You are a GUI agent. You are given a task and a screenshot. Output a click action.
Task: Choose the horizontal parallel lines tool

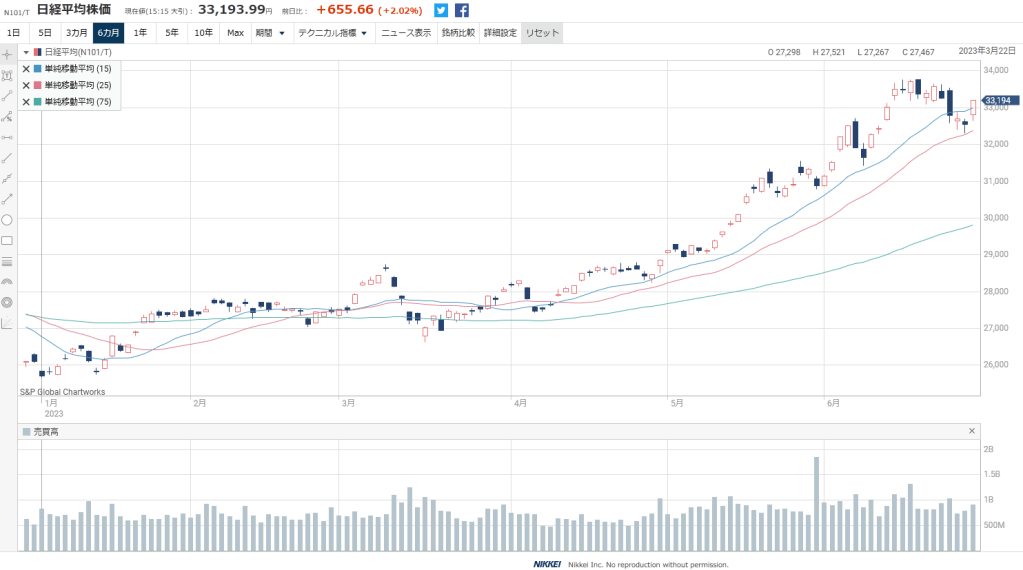[7, 261]
